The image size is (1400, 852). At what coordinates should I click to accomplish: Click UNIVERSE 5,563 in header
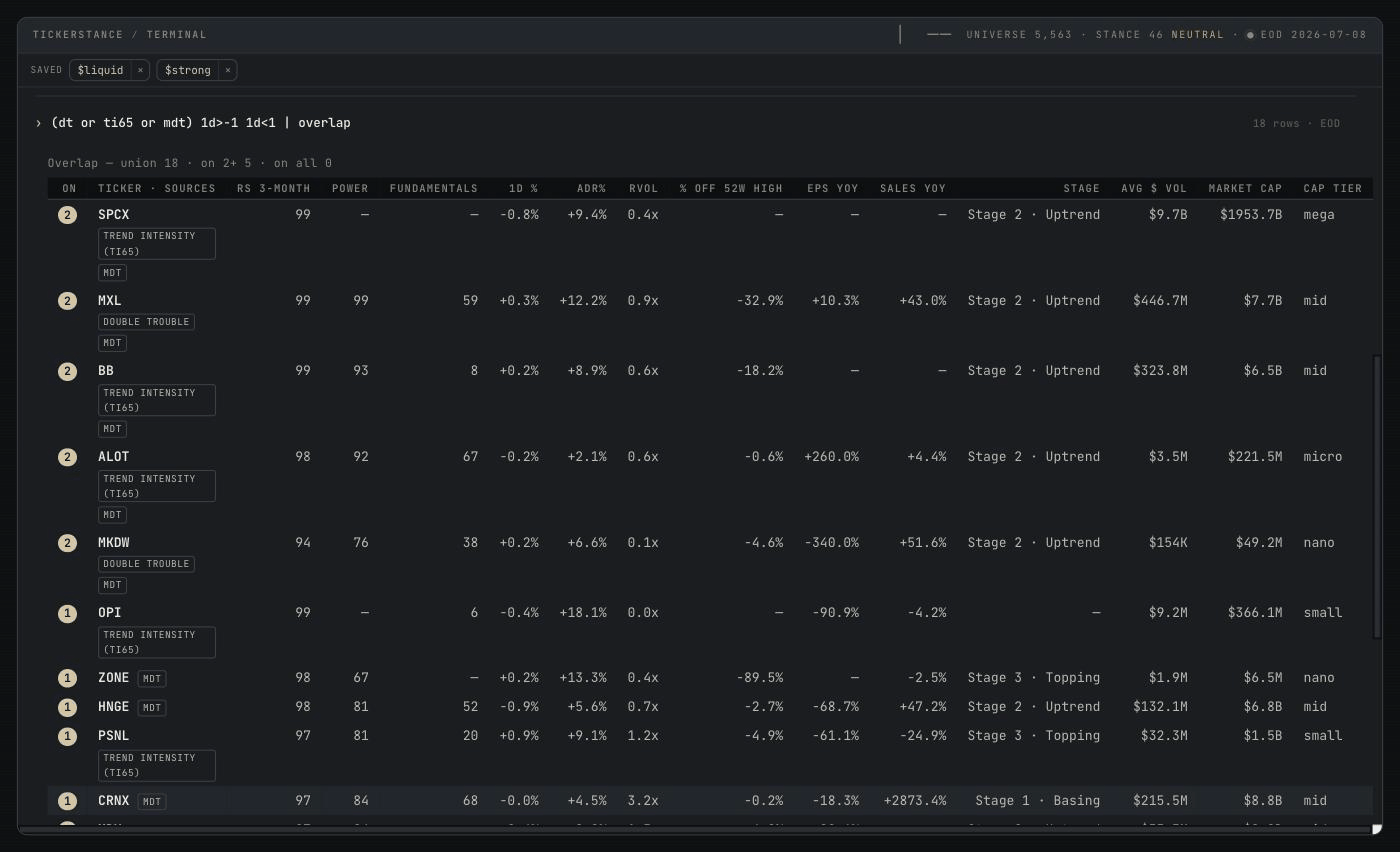coord(1019,35)
